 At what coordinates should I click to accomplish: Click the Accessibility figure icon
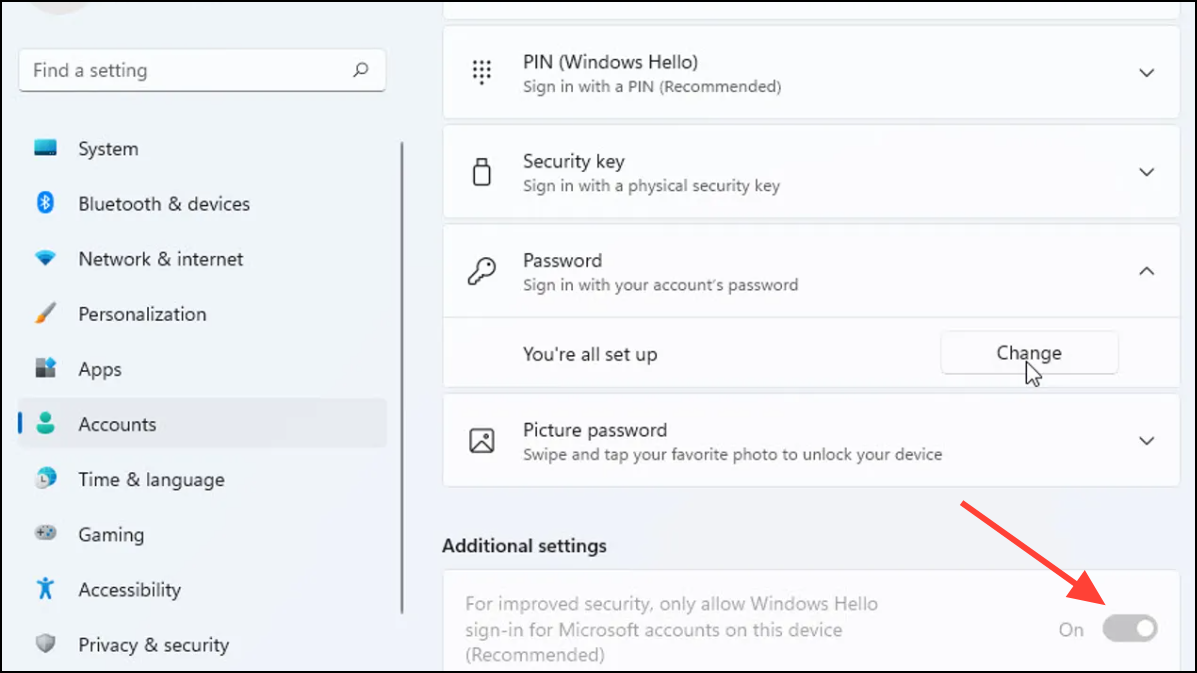coord(46,589)
